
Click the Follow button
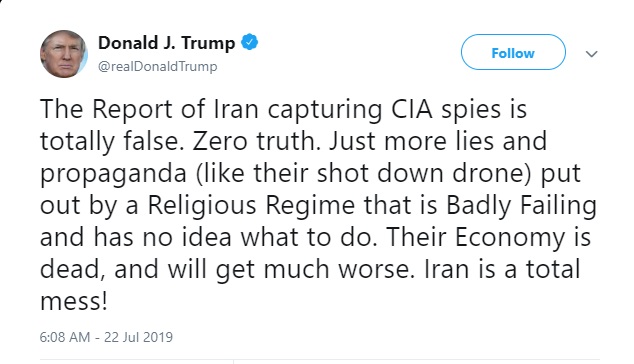(513, 52)
